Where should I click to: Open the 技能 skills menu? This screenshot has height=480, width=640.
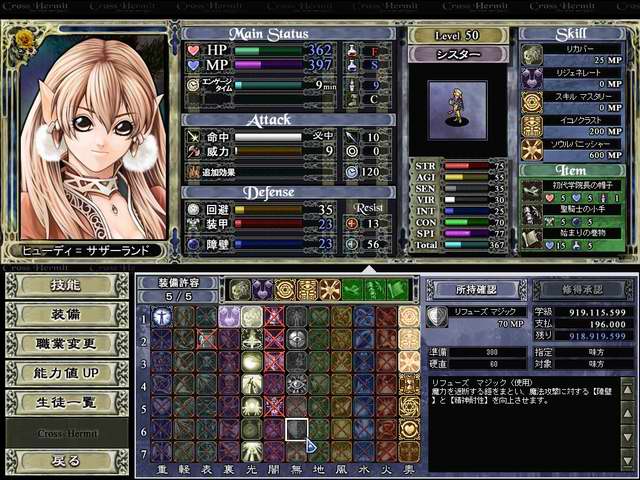point(66,286)
